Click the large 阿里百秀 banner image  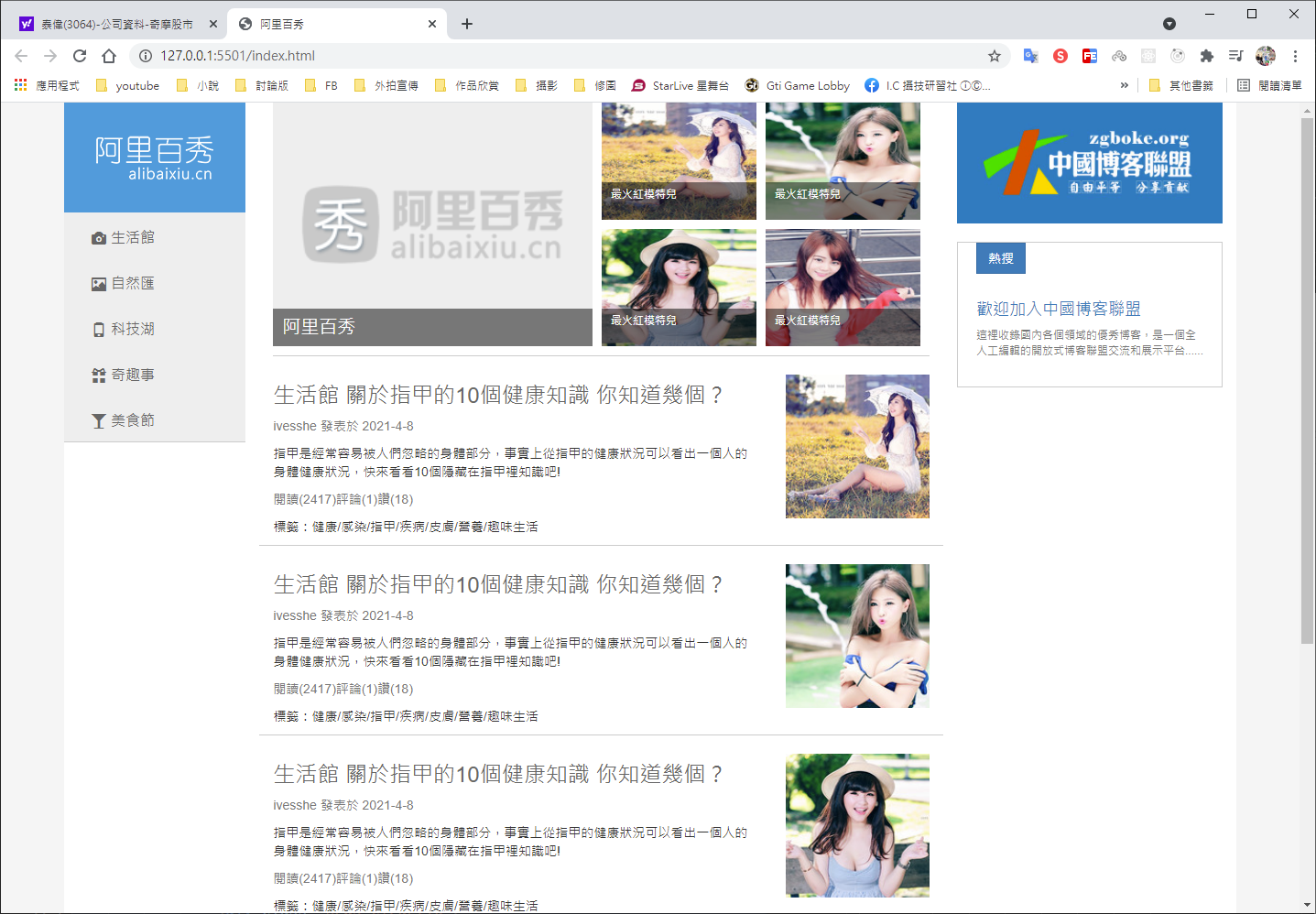tap(432, 224)
